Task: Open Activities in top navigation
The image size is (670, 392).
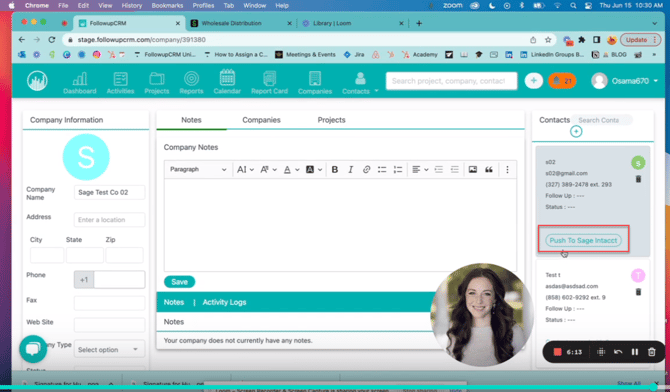Action: coord(120,83)
